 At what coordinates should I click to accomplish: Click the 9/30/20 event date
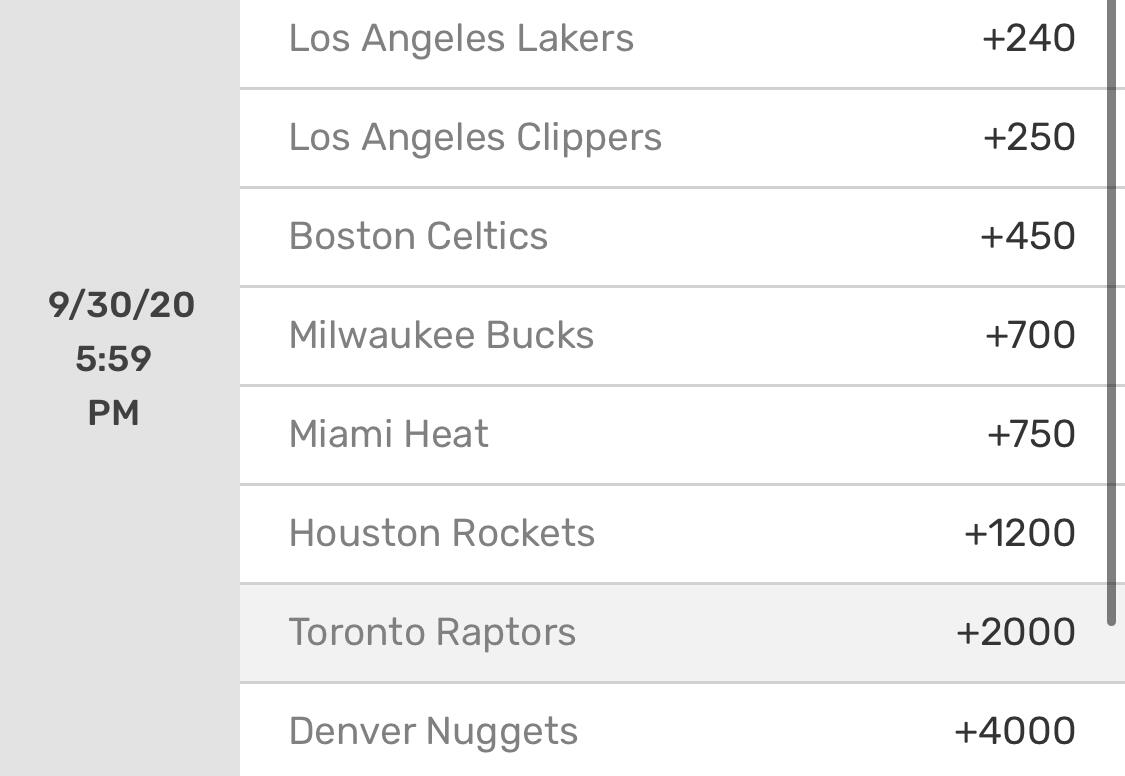coord(121,305)
